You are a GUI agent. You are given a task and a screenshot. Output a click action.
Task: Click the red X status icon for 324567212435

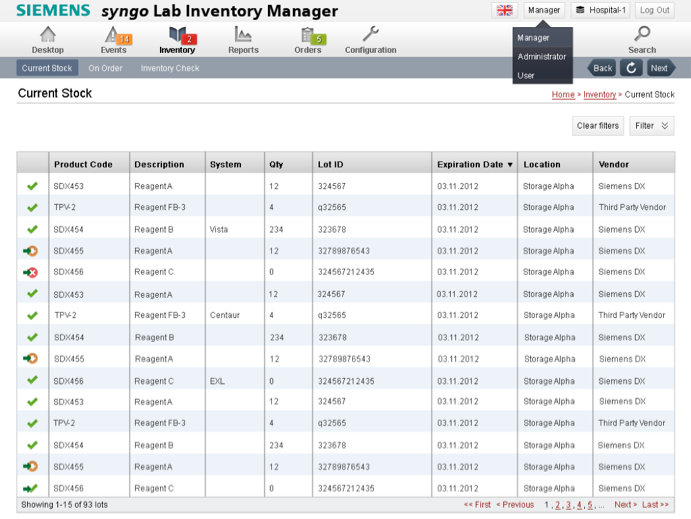click(x=30, y=272)
